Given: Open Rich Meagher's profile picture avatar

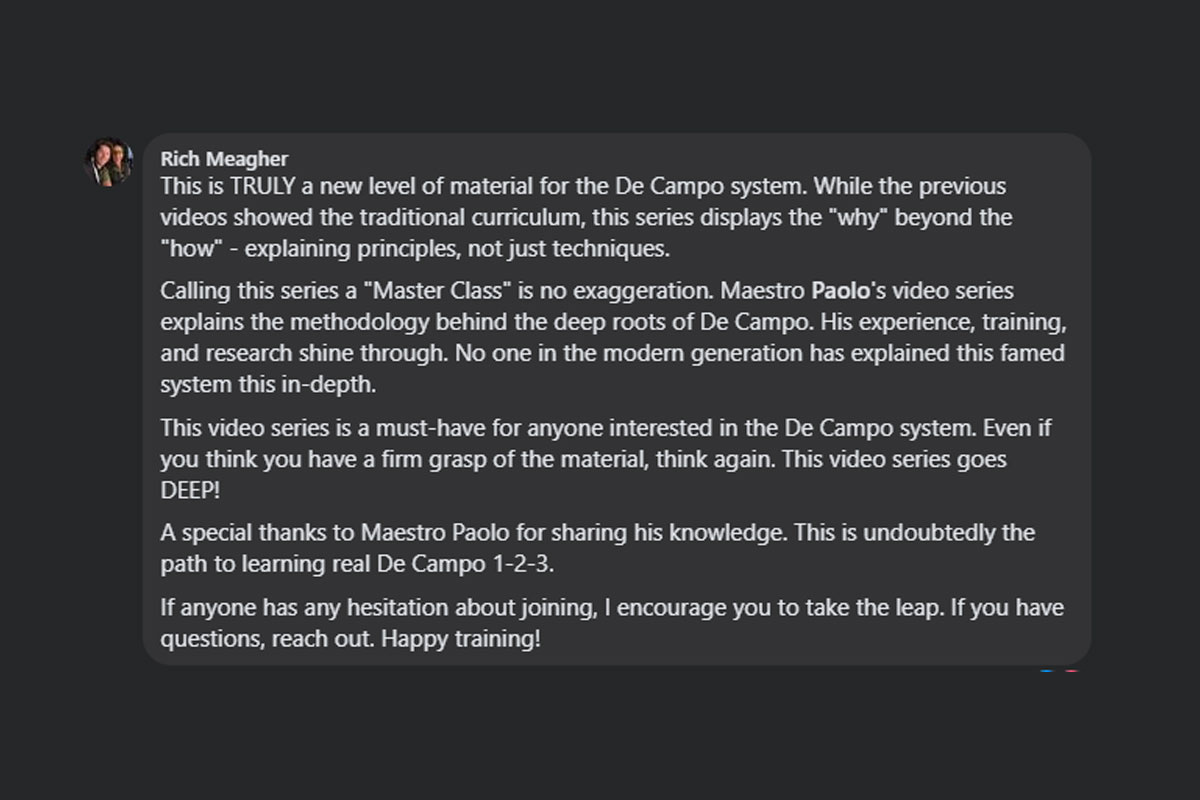Looking at the screenshot, I should tap(109, 162).
